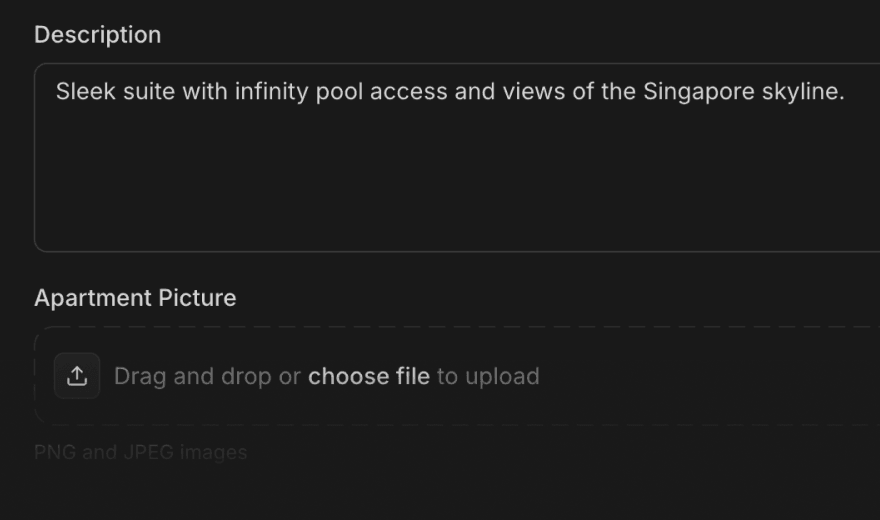Click the word "JPEG" in the hint
Viewport: 880px width, 520px height.
[150, 452]
